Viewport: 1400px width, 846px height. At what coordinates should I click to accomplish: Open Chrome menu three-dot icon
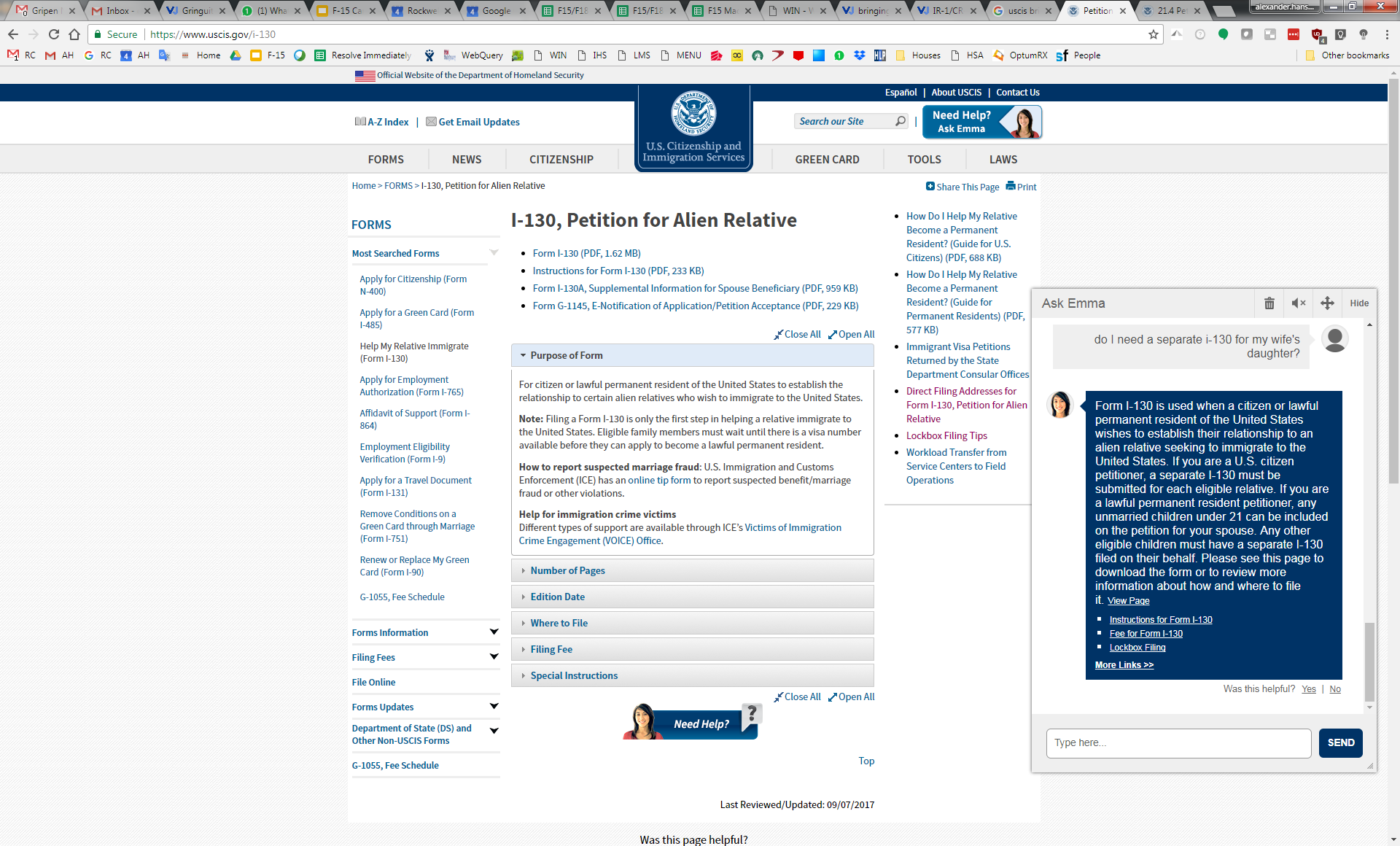1387,34
